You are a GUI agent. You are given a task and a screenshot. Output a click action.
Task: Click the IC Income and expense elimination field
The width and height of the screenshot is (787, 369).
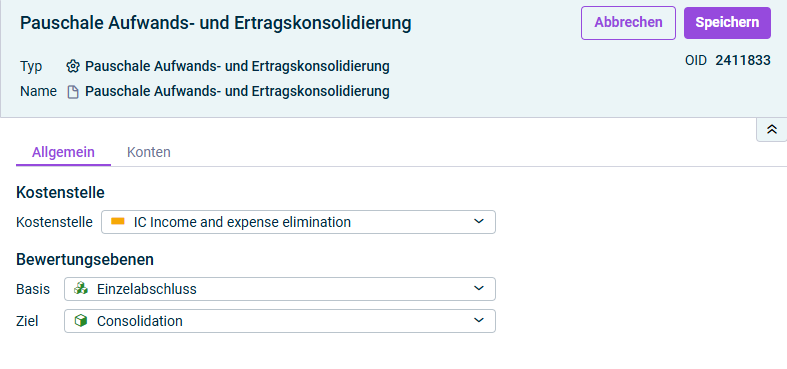click(299, 222)
